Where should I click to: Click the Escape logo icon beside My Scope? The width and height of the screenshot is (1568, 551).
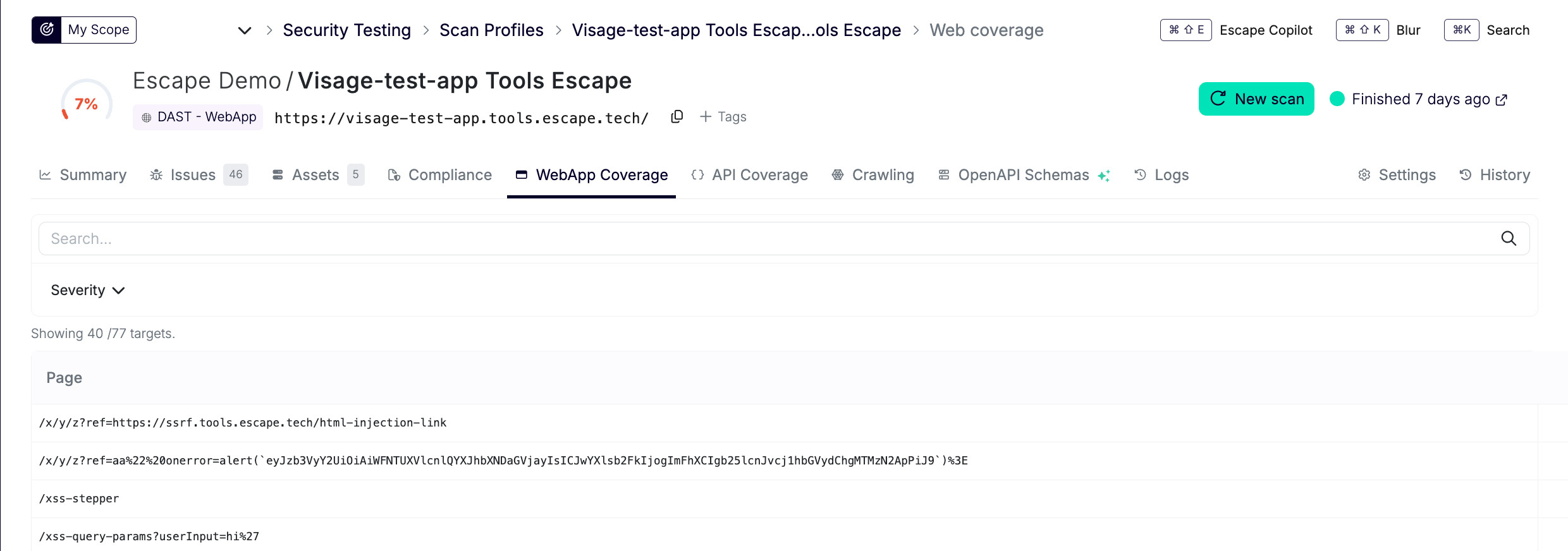(47, 30)
